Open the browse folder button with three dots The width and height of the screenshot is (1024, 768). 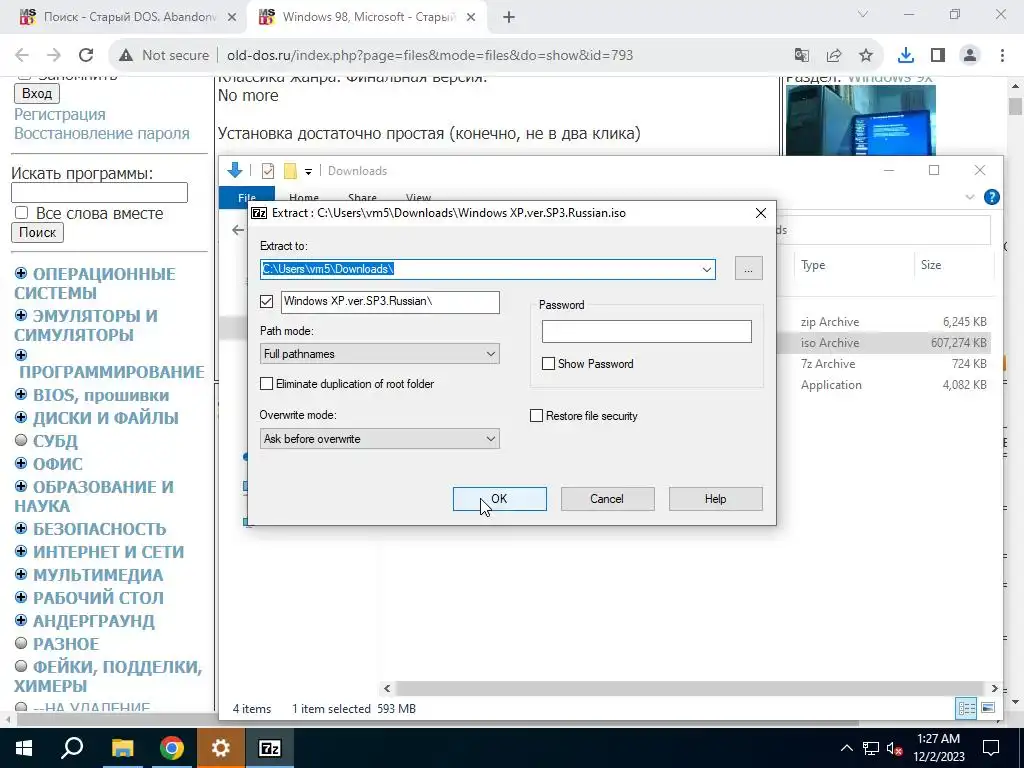coord(748,268)
